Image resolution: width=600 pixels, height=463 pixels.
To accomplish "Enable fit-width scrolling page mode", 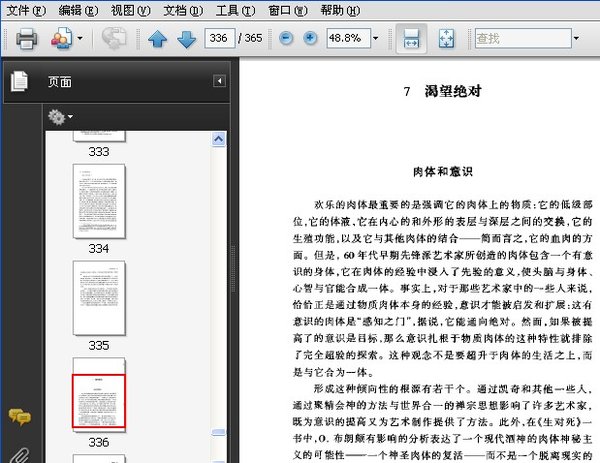I will (x=411, y=39).
